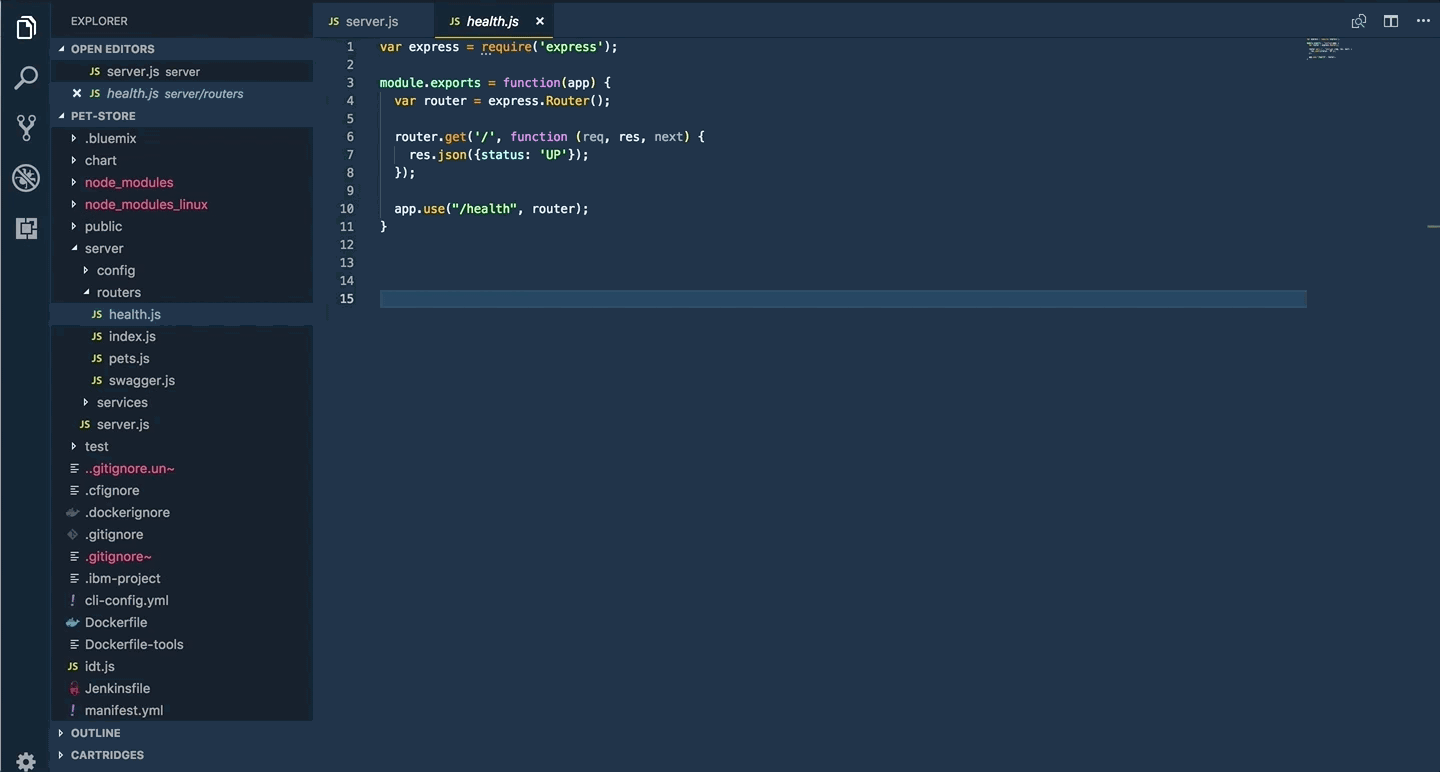
Task: Close the health.js tab
Action: [x=539, y=20]
